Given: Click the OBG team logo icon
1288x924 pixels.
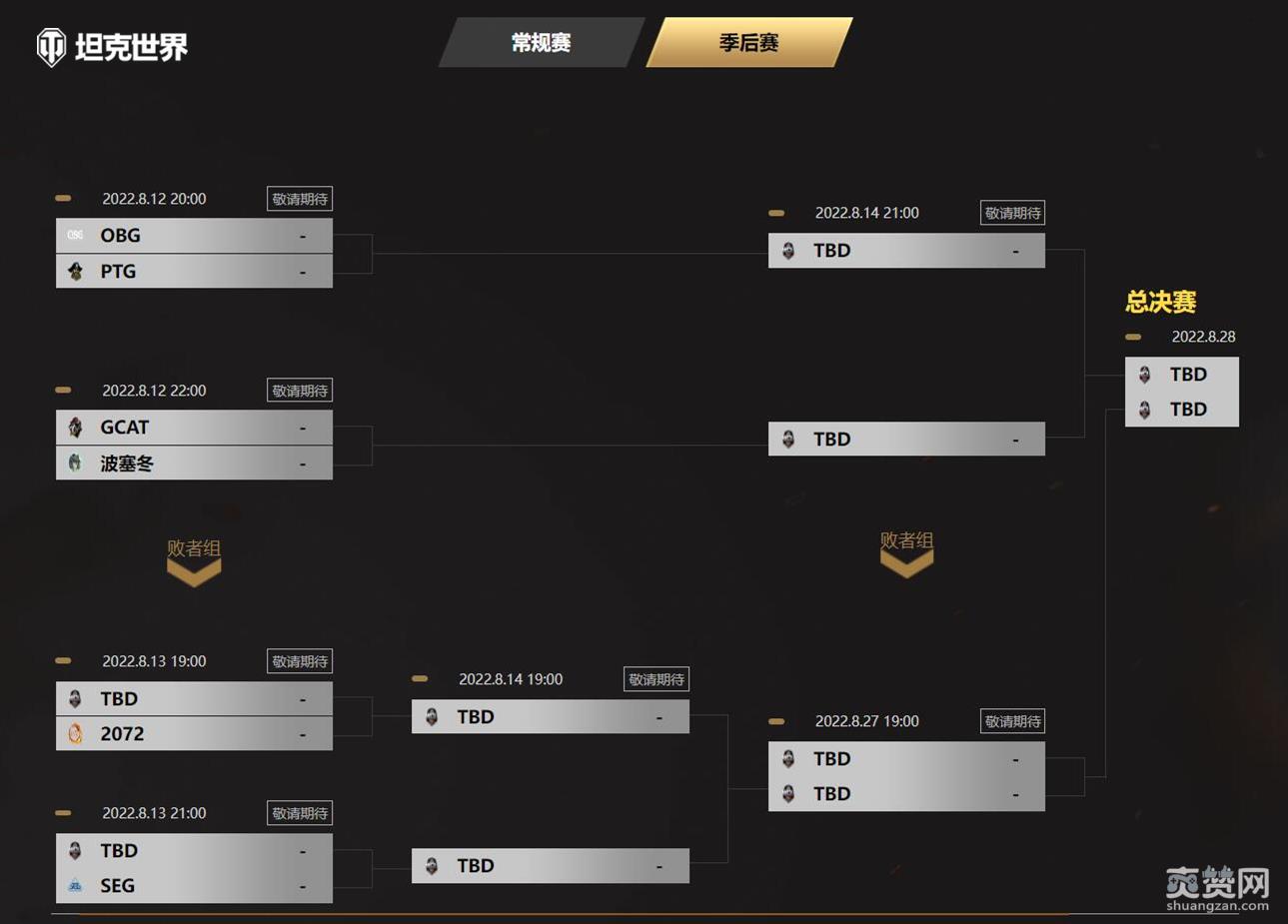Looking at the screenshot, I should [75, 236].
